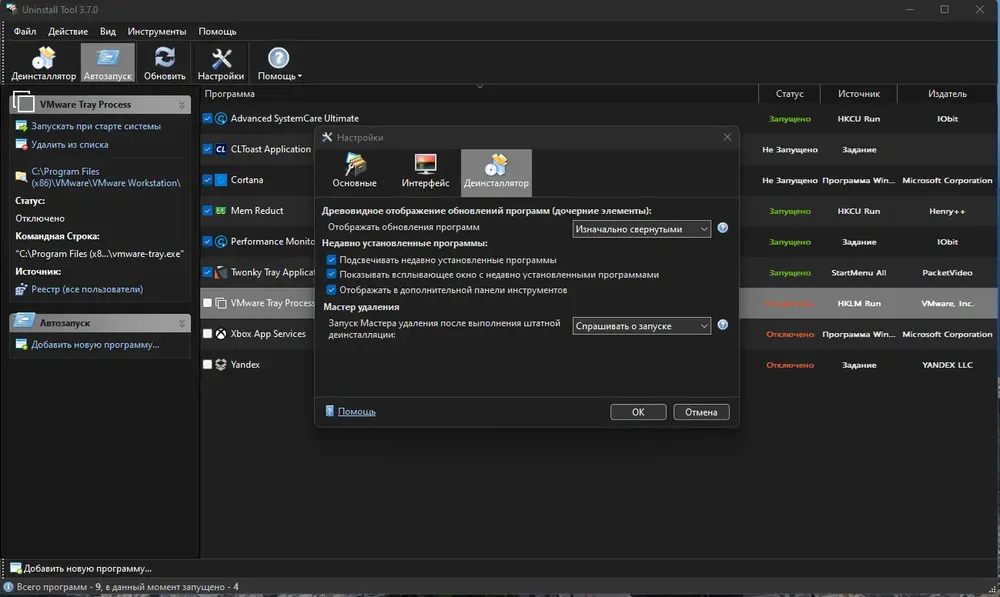The image size is (1000, 597).
Task: Click help icon next to Спрашивать о запуске
Action: click(723, 325)
